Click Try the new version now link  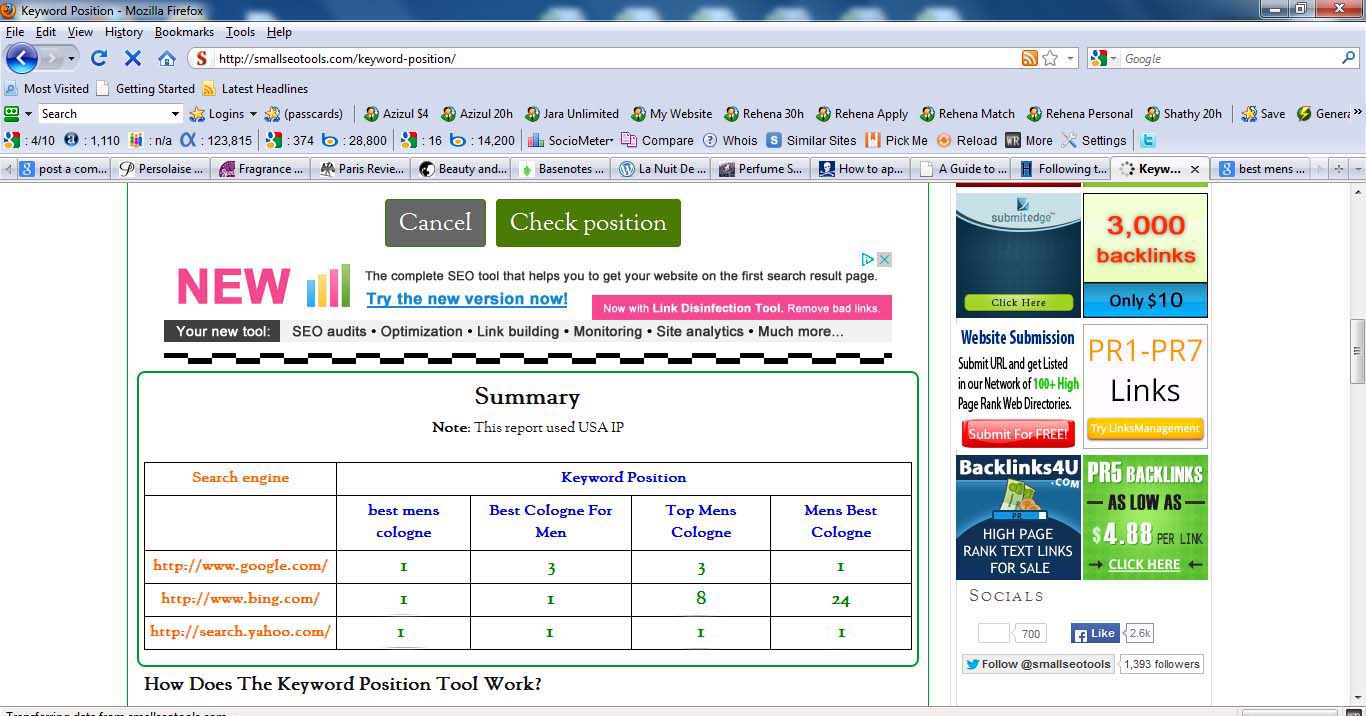(467, 299)
